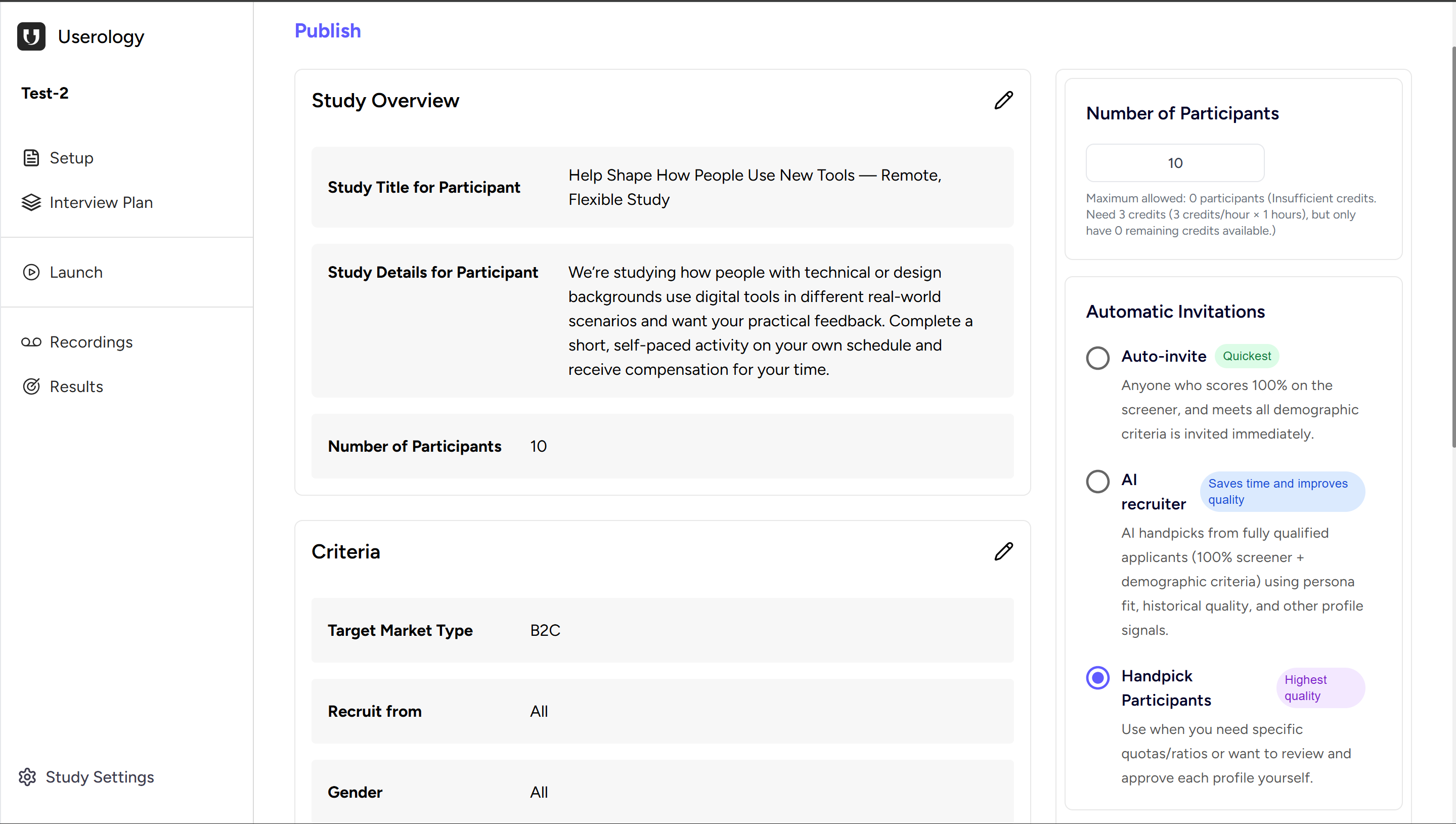Viewport: 1456px width, 824px height.
Task: Open the Publish link
Action: [x=328, y=30]
